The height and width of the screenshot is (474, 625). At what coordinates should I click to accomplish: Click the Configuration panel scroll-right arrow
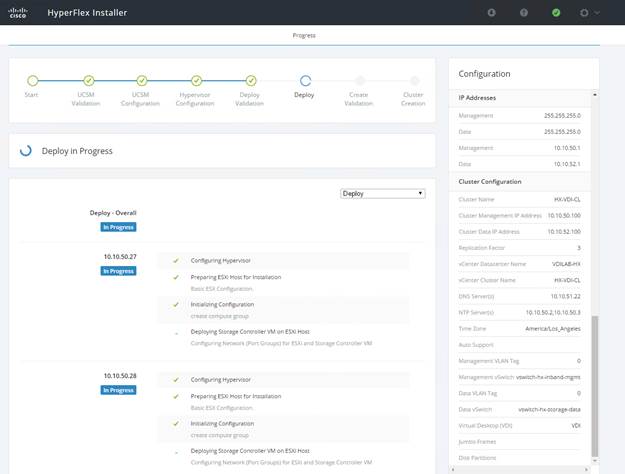coord(586,470)
